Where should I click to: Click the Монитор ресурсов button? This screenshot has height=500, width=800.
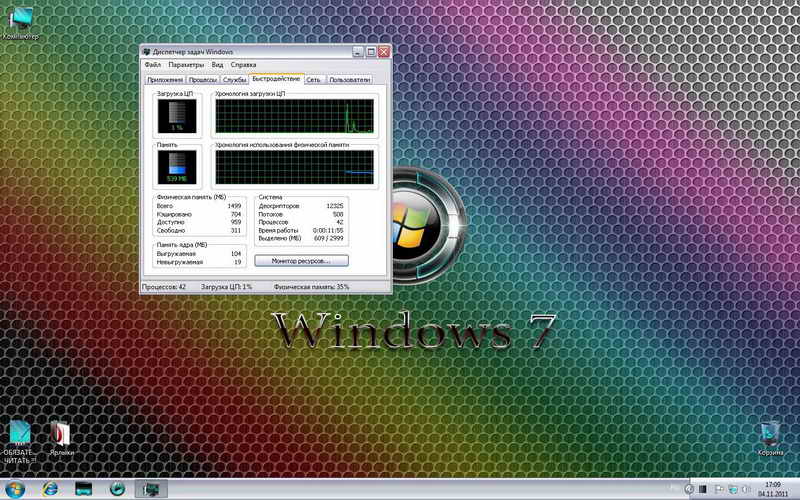[x=301, y=261]
